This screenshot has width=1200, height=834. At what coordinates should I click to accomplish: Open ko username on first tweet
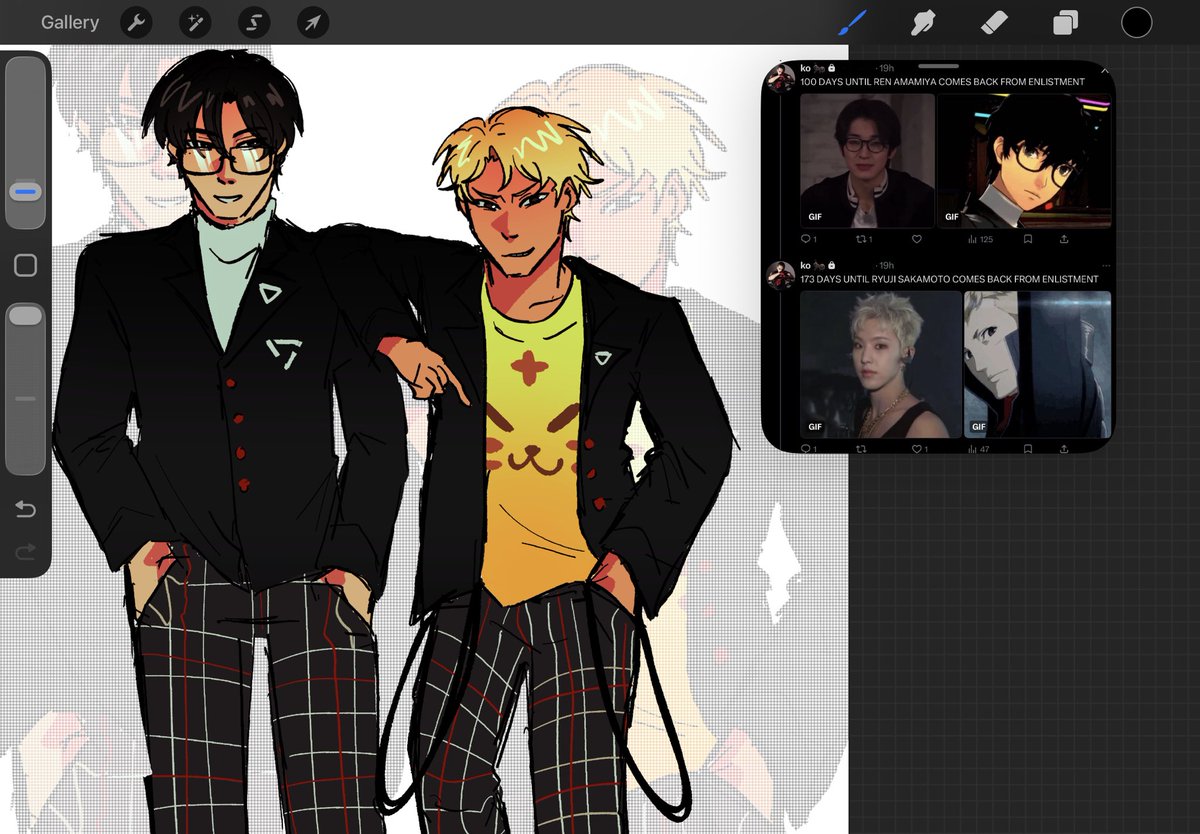(805, 68)
